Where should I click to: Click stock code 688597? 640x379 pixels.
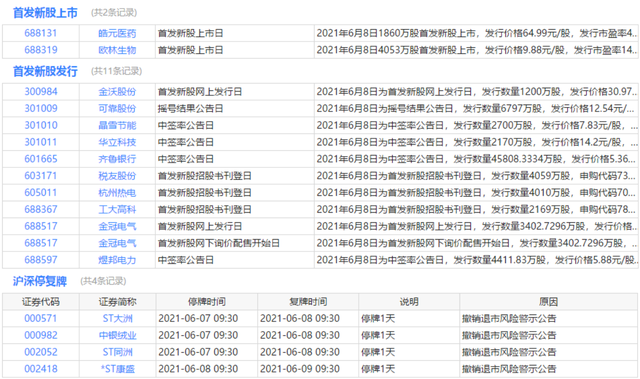pyautogui.click(x=40, y=260)
